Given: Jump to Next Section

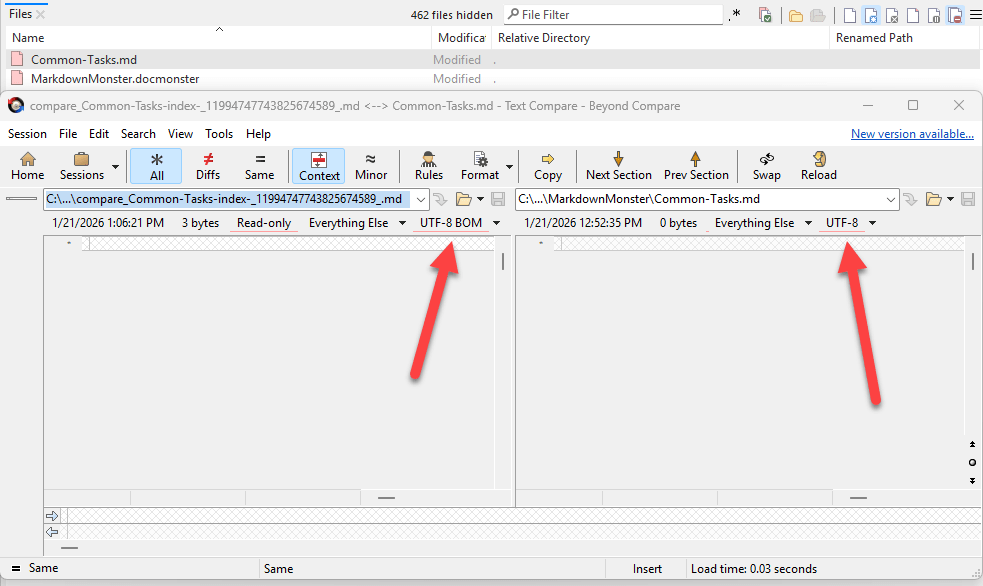Looking at the screenshot, I should coord(618,165).
